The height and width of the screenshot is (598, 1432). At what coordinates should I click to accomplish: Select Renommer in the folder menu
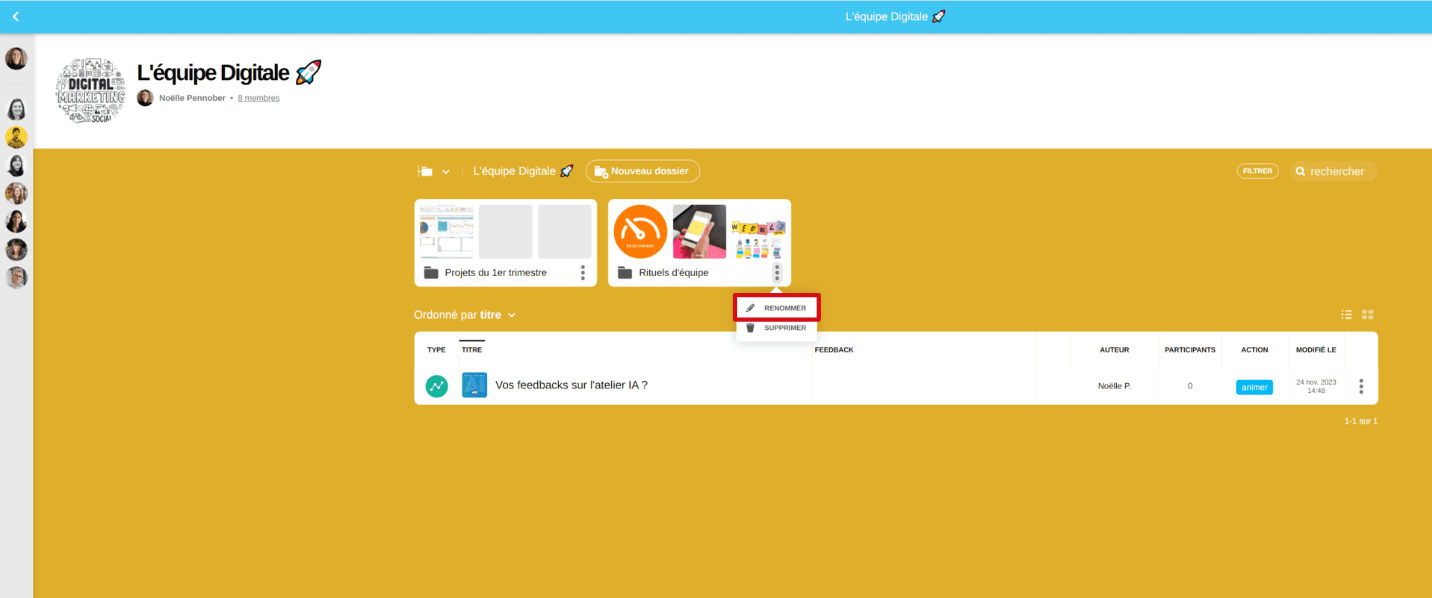click(778, 308)
